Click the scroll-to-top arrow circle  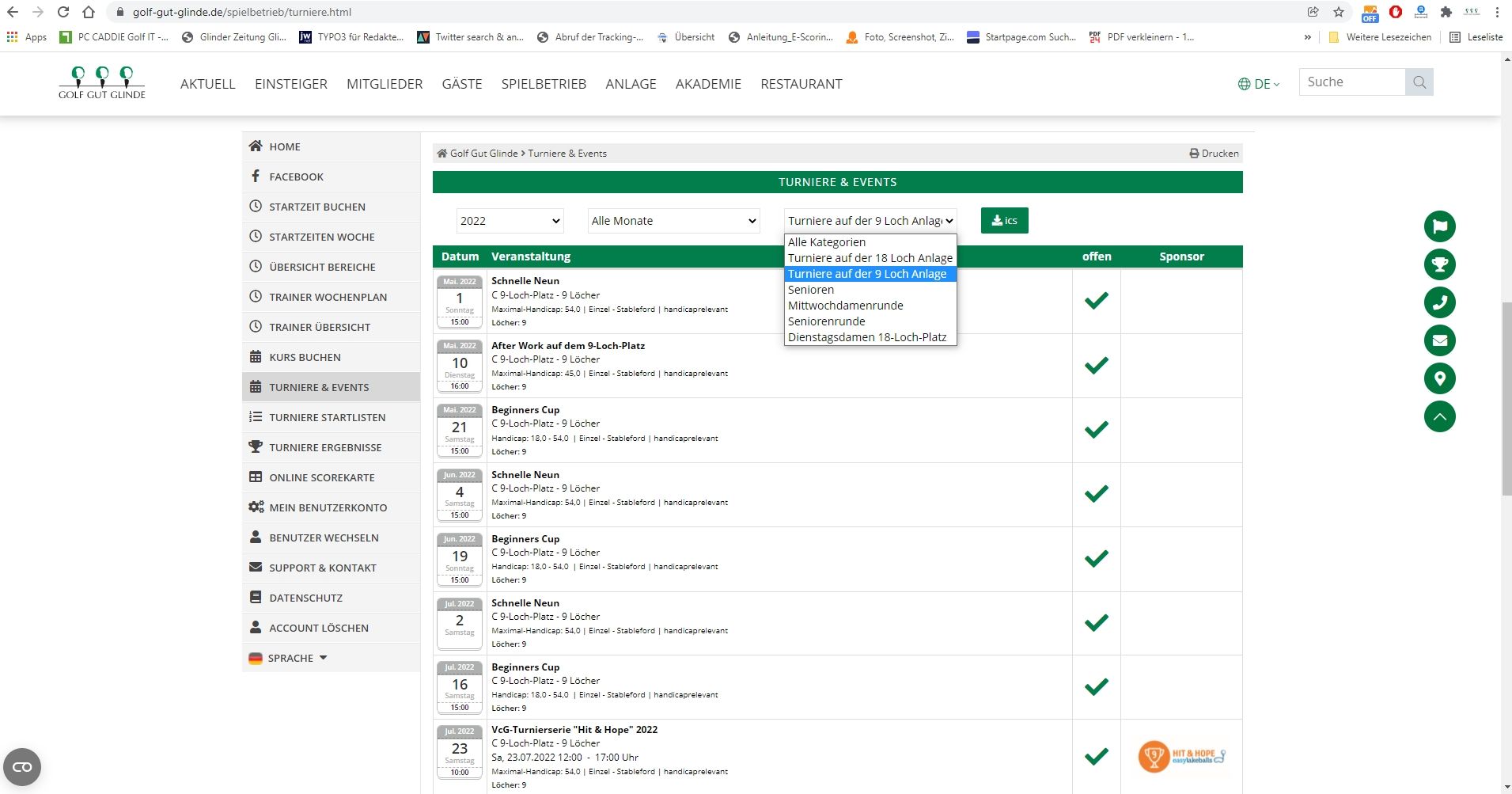tap(1439, 416)
